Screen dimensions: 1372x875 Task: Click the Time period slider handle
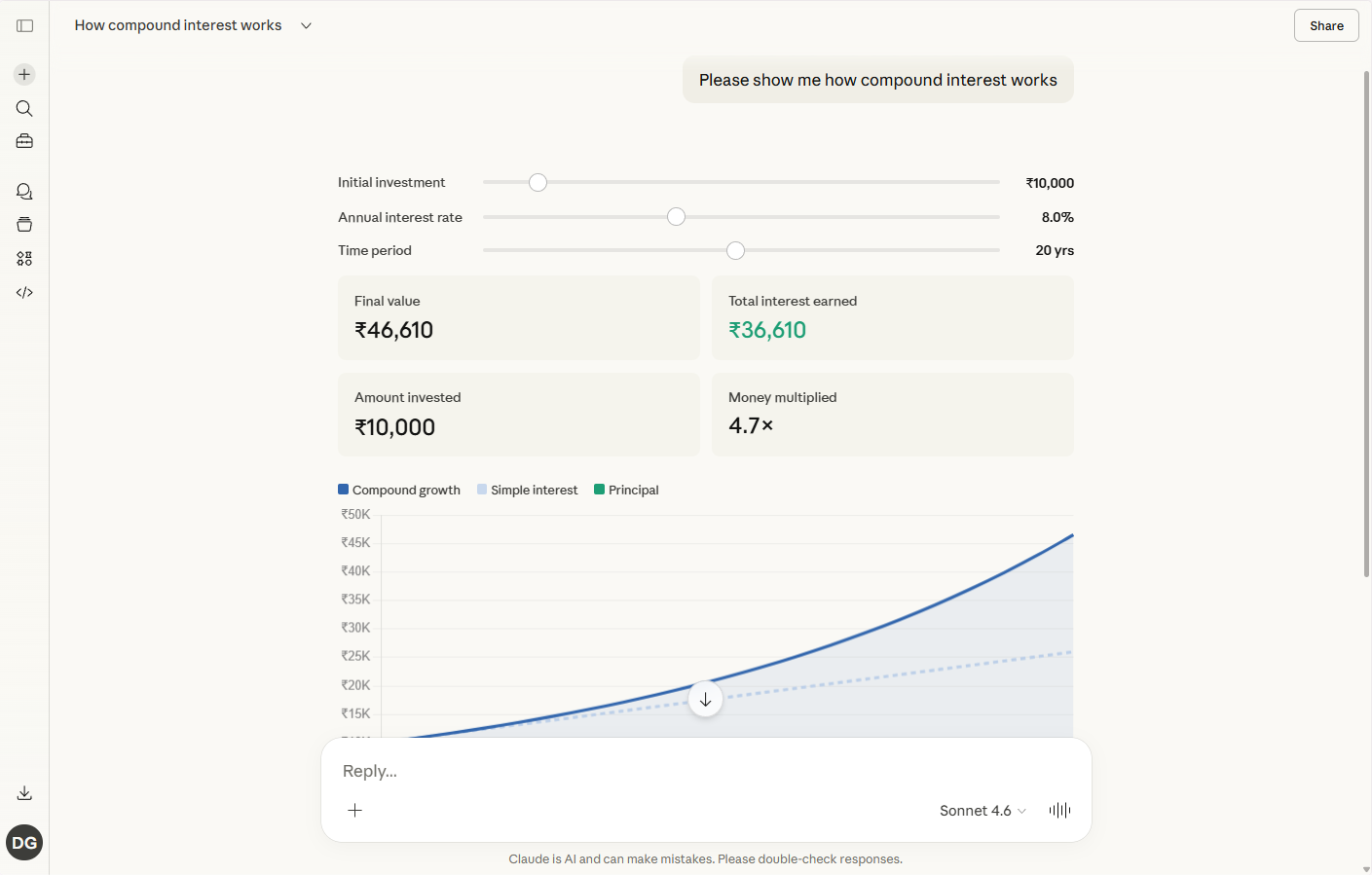(x=736, y=251)
